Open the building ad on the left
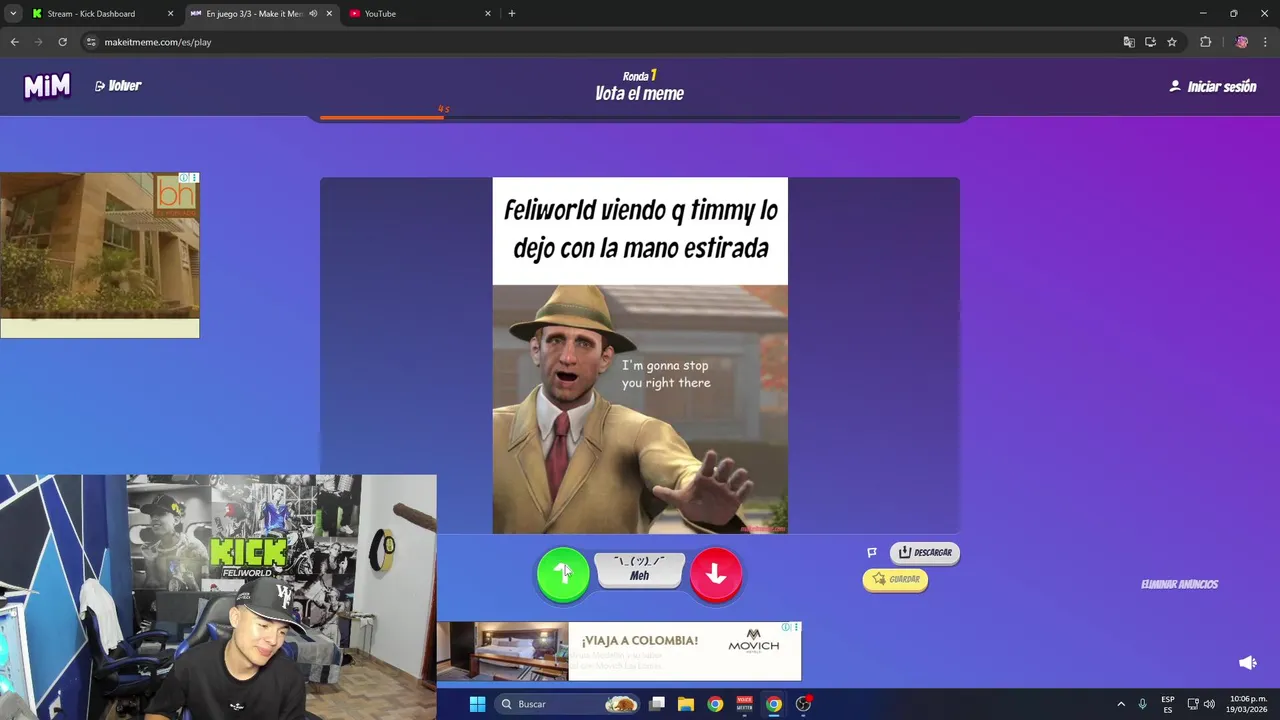The width and height of the screenshot is (1280, 720). coord(100,255)
